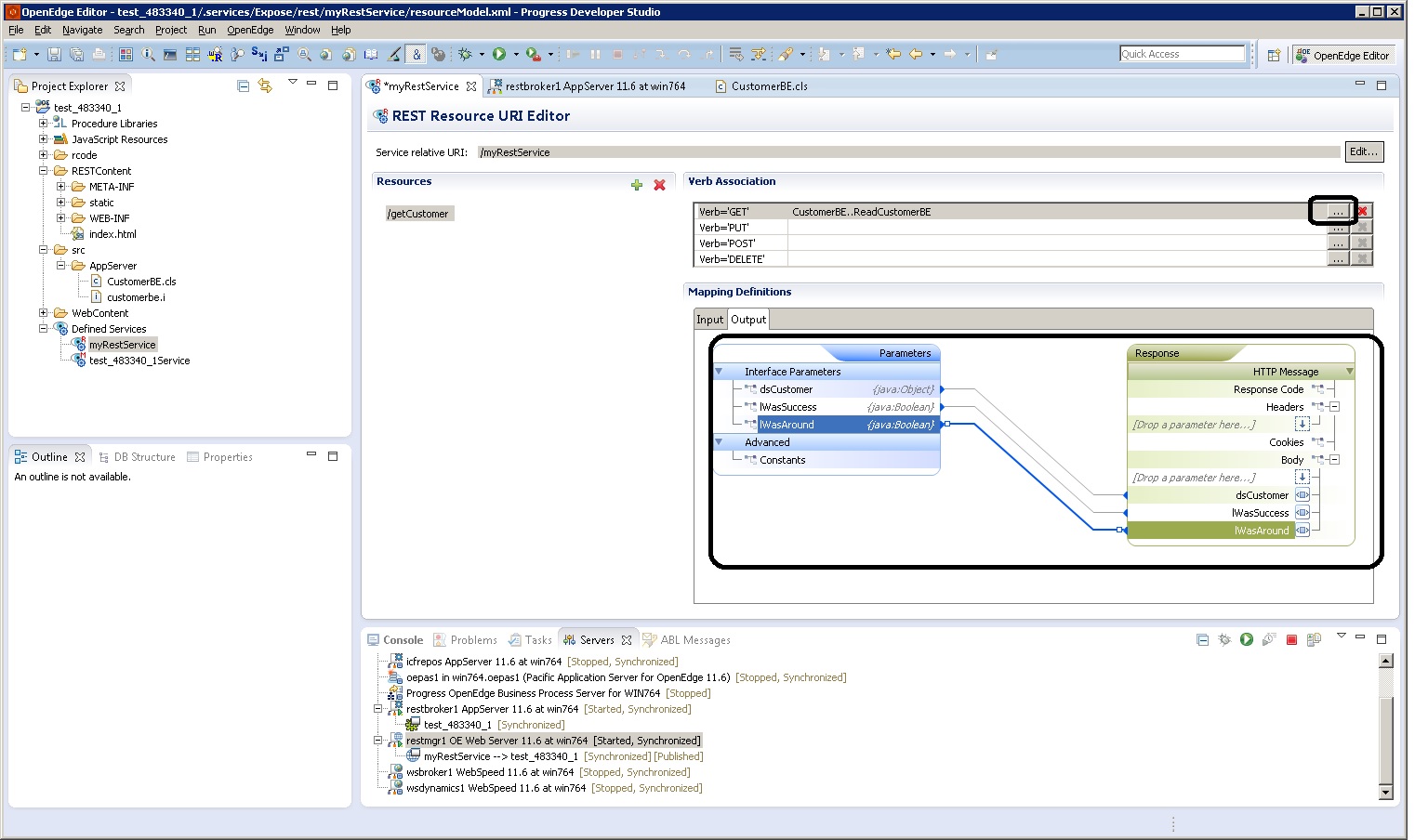Open the Window menu
Image resolution: width=1428 pixels, height=840 pixels.
tap(302, 30)
